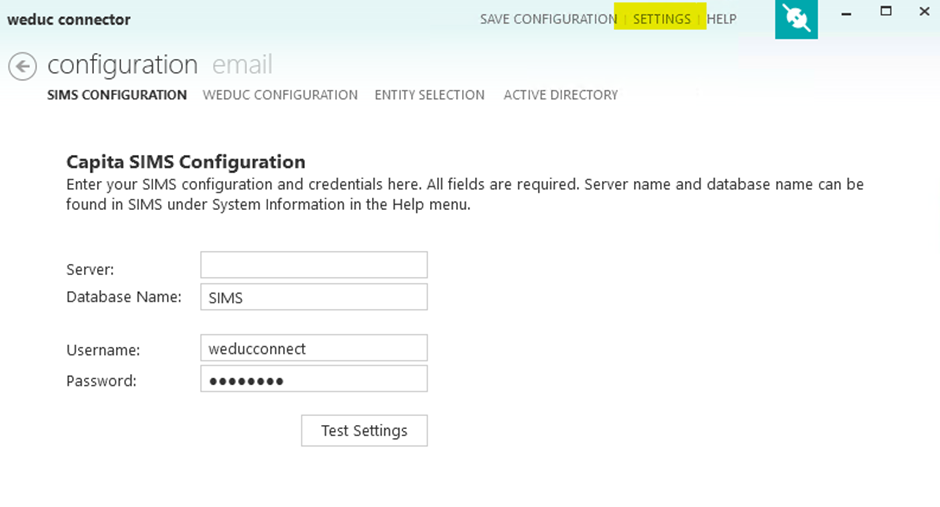The height and width of the screenshot is (507, 940).
Task: Select the SIMS Configuration tab
Action: point(117,95)
